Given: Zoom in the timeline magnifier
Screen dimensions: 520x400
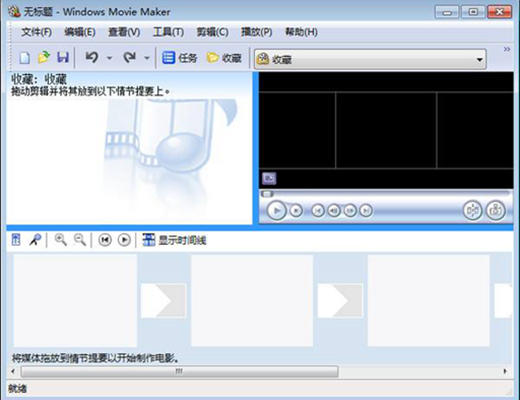Looking at the screenshot, I should 60,240.
